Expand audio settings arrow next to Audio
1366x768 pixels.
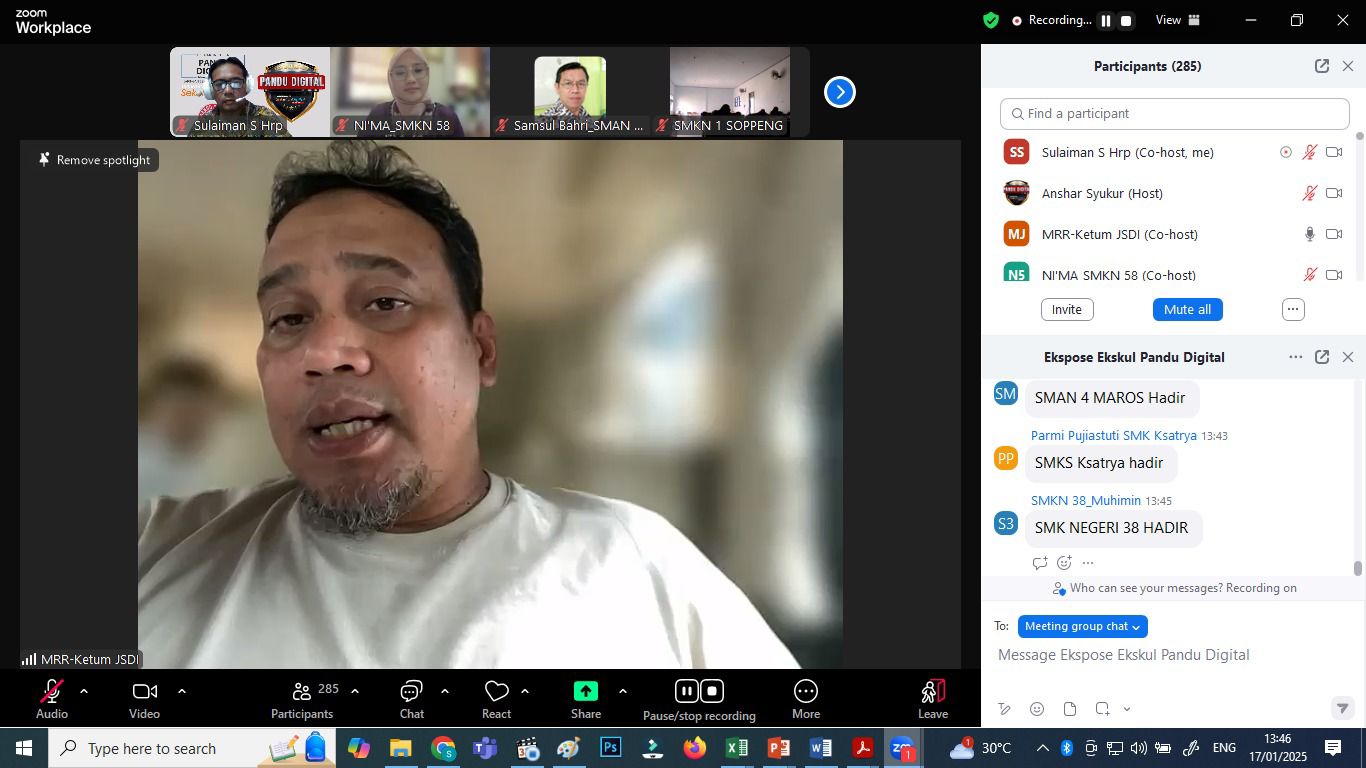(x=84, y=691)
